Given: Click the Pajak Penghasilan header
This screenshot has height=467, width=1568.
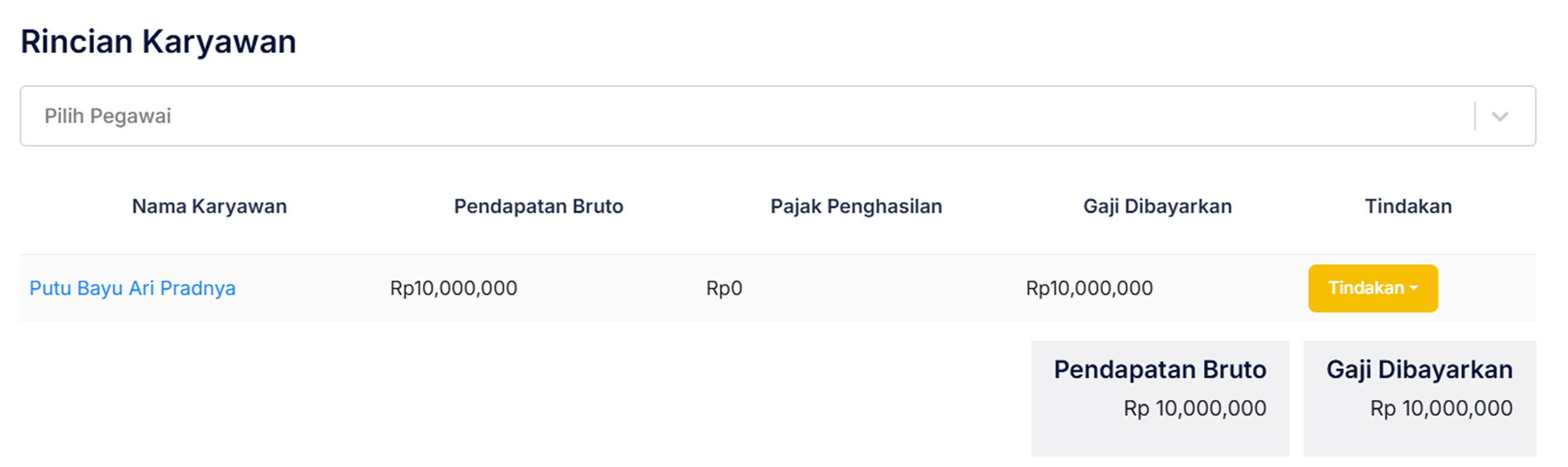Looking at the screenshot, I should 856,206.
